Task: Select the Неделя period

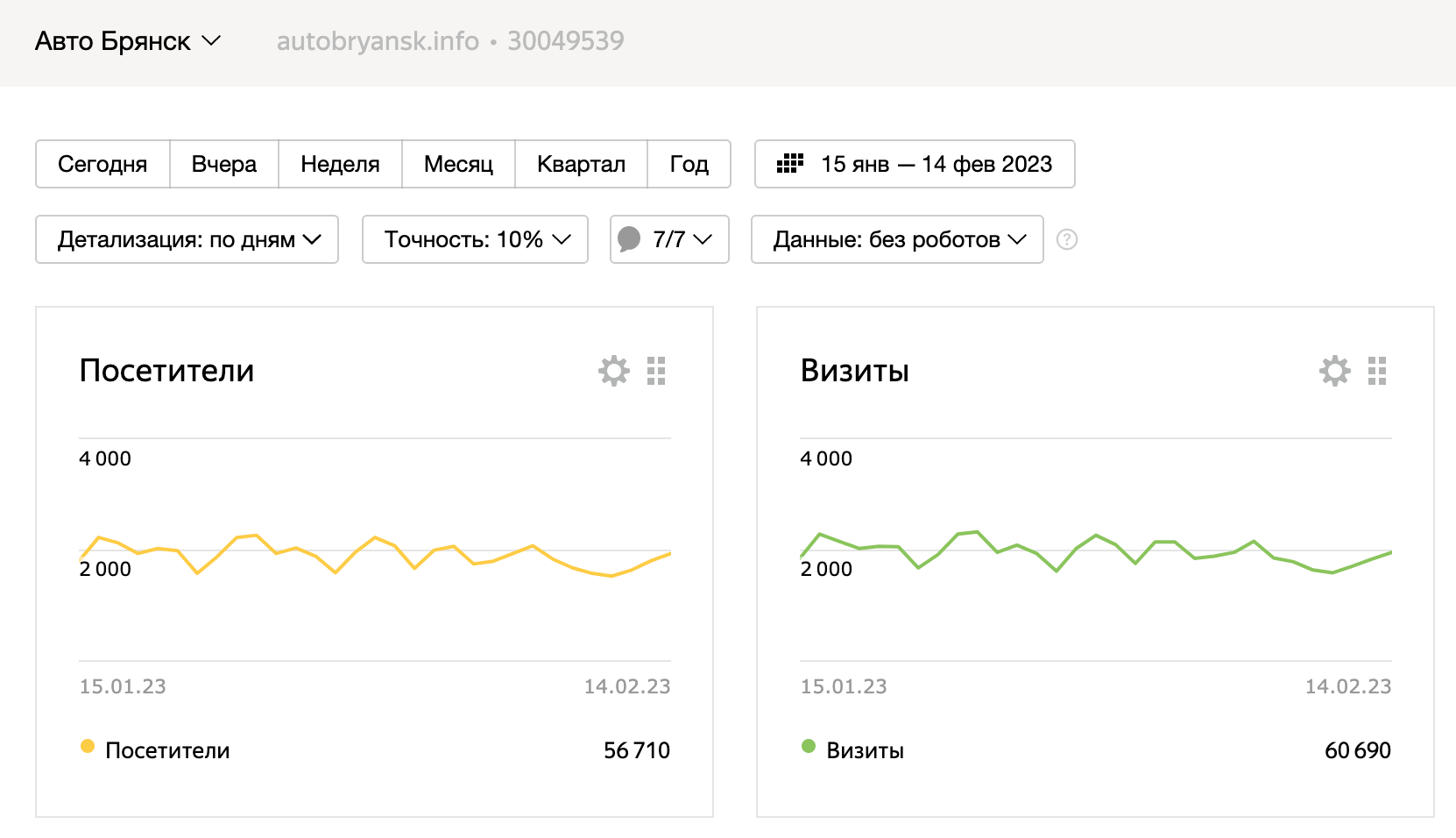Action: 340,164
